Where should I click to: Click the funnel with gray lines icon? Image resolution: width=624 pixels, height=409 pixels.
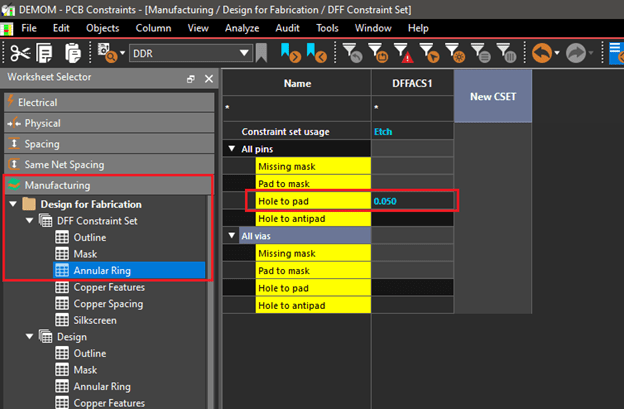point(480,53)
